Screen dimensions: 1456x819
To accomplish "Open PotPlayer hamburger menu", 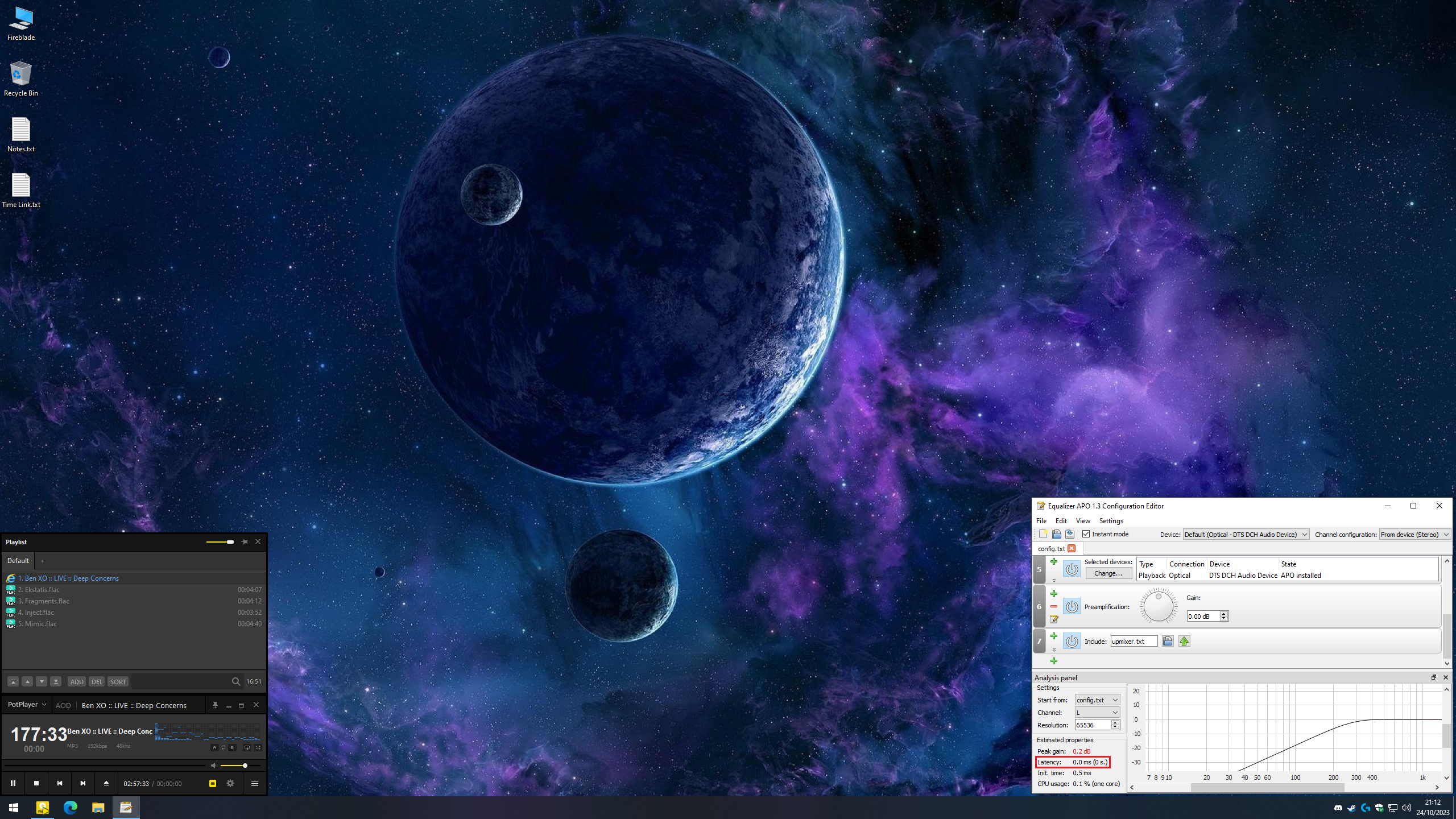I will click(255, 783).
